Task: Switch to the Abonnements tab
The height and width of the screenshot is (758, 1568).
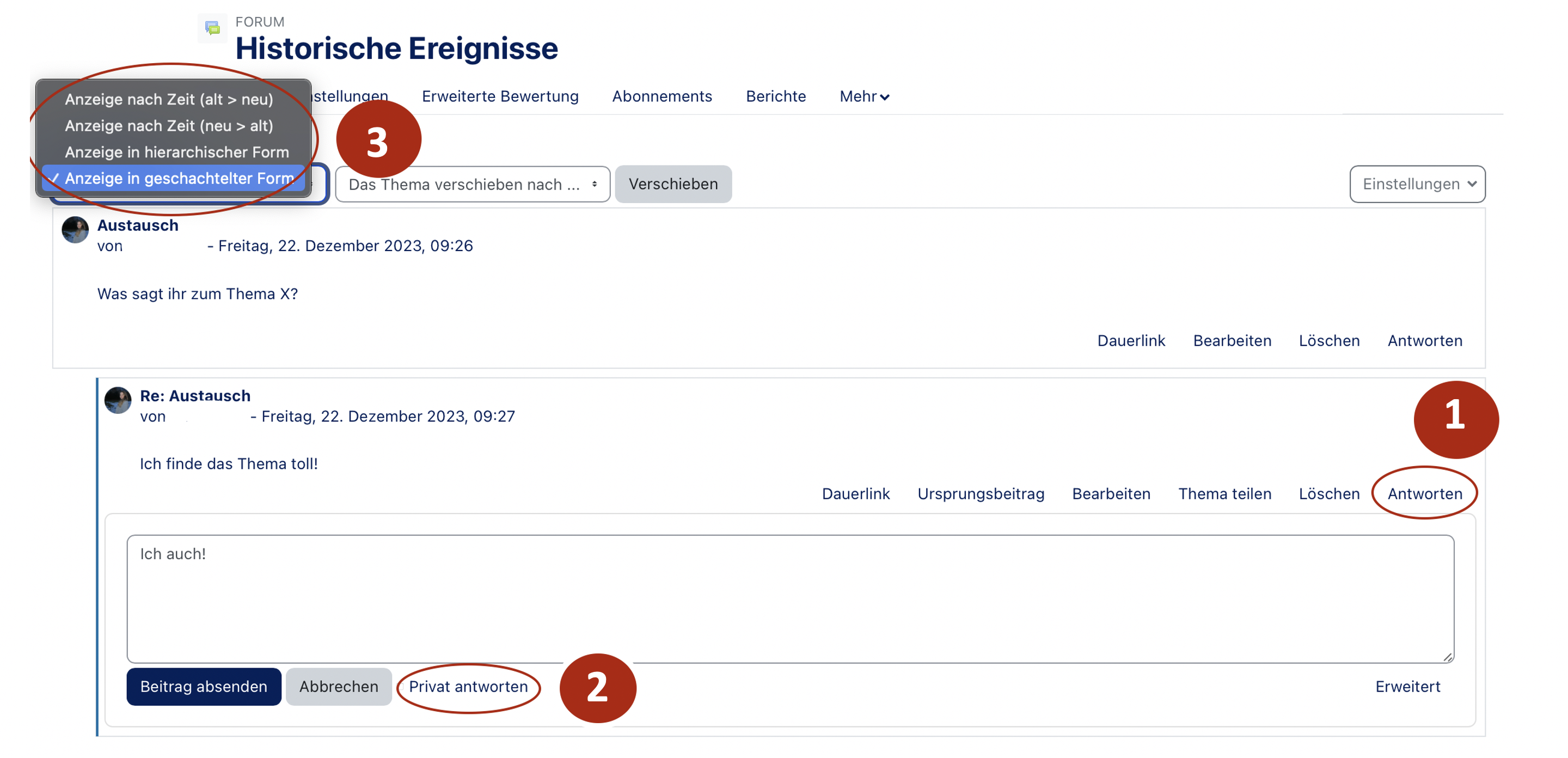Action: tap(661, 96)
